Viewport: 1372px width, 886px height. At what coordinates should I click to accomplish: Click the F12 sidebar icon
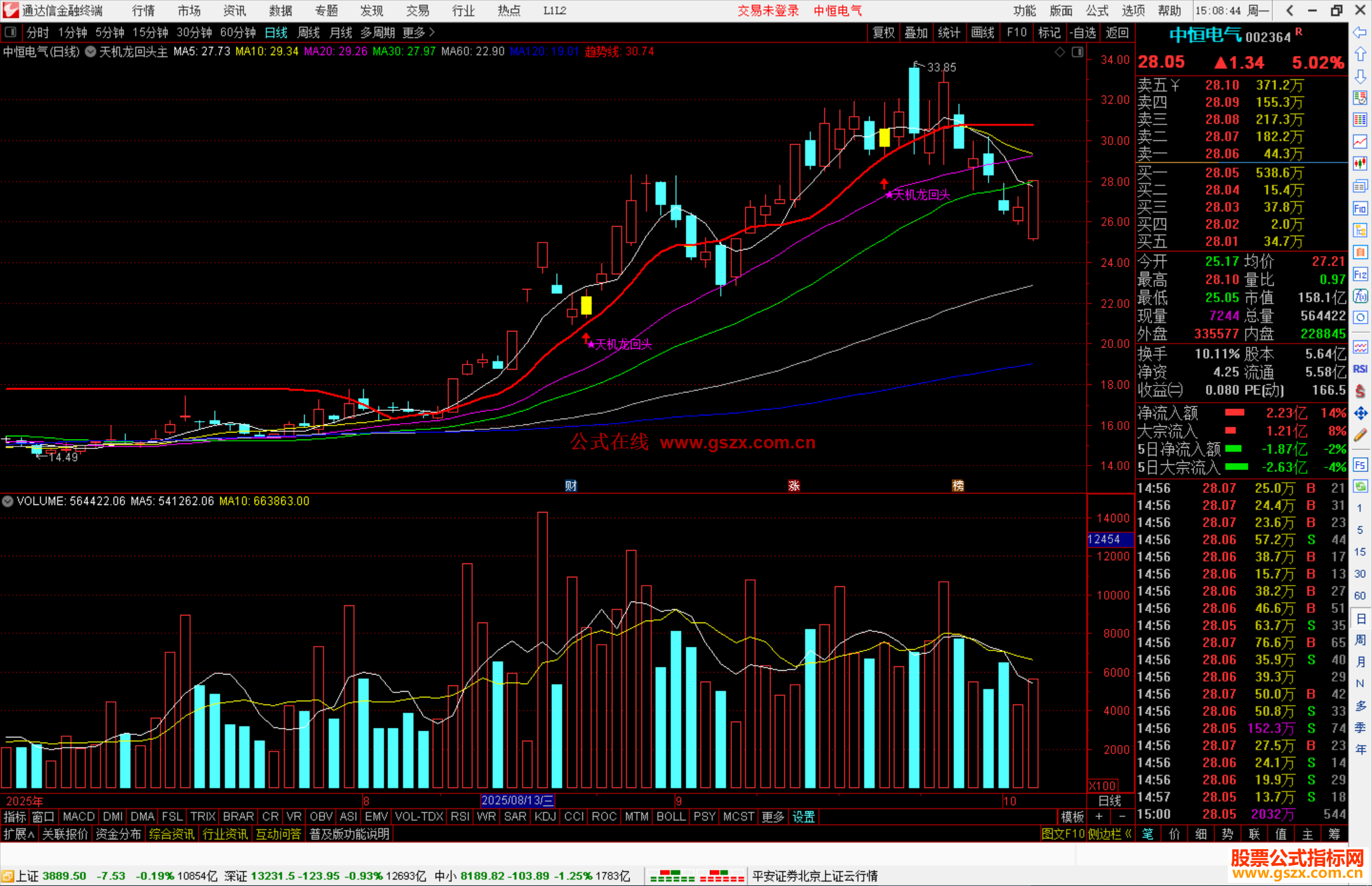click(x=1360, y=274)
